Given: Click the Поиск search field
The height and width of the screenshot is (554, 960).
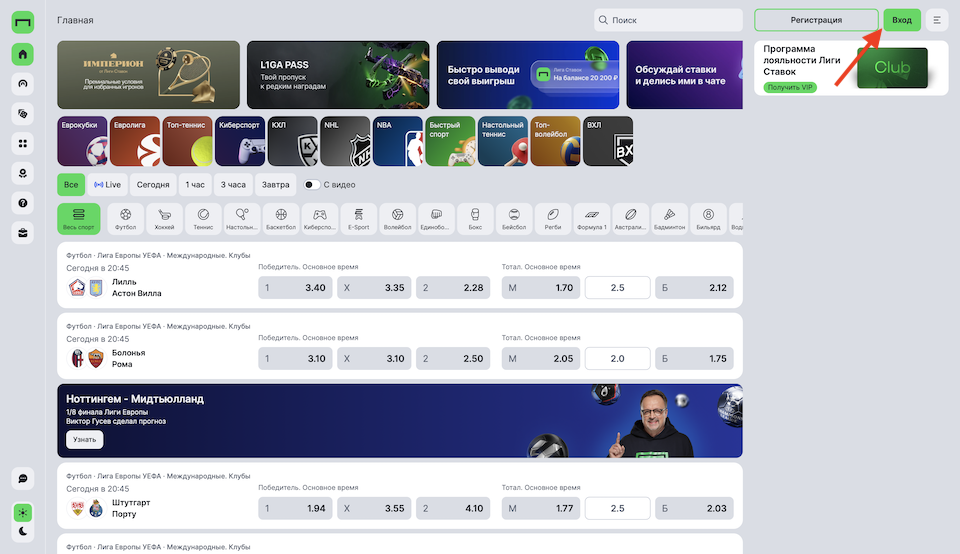Looking at the screenshot, I should 668,20.
